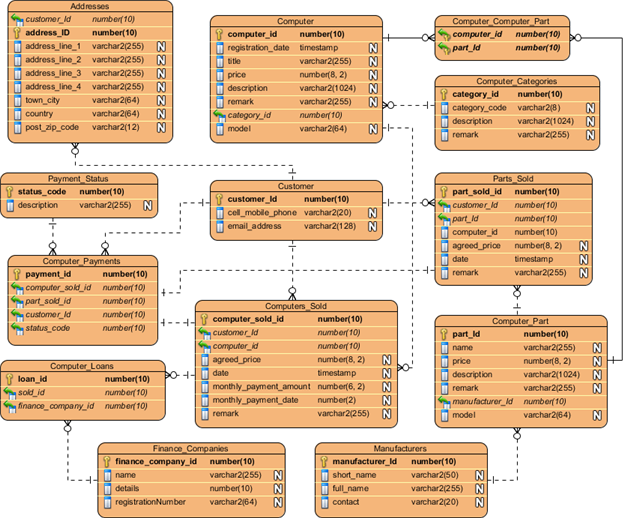
Task: Click the country column in Addresses
Action: 39,114
